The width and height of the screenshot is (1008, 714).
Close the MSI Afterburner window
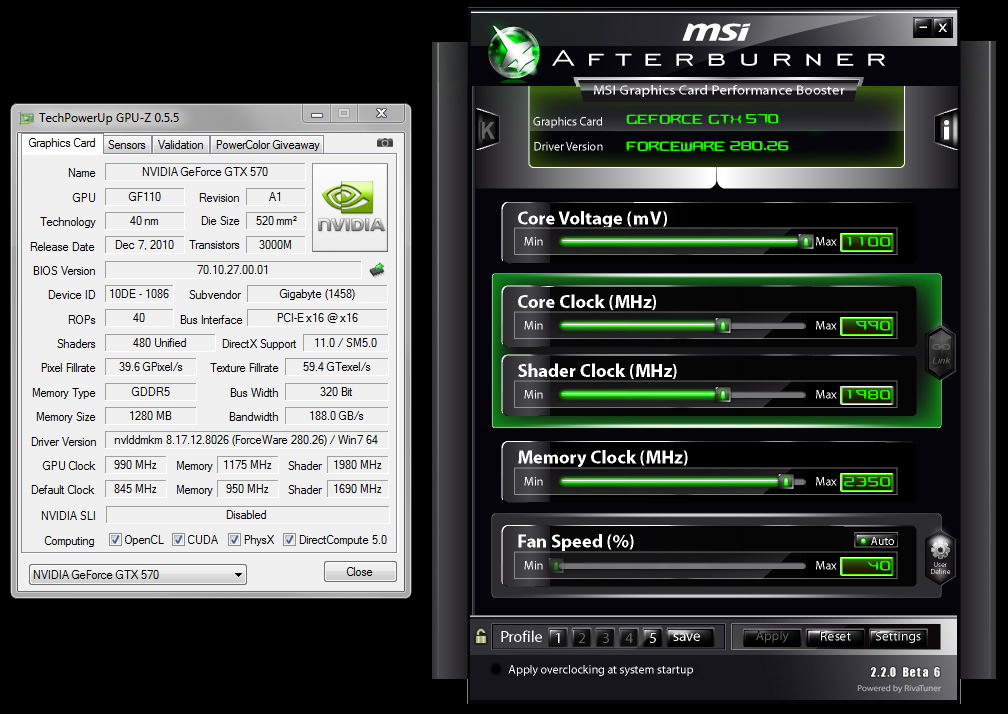pos(942,27)
